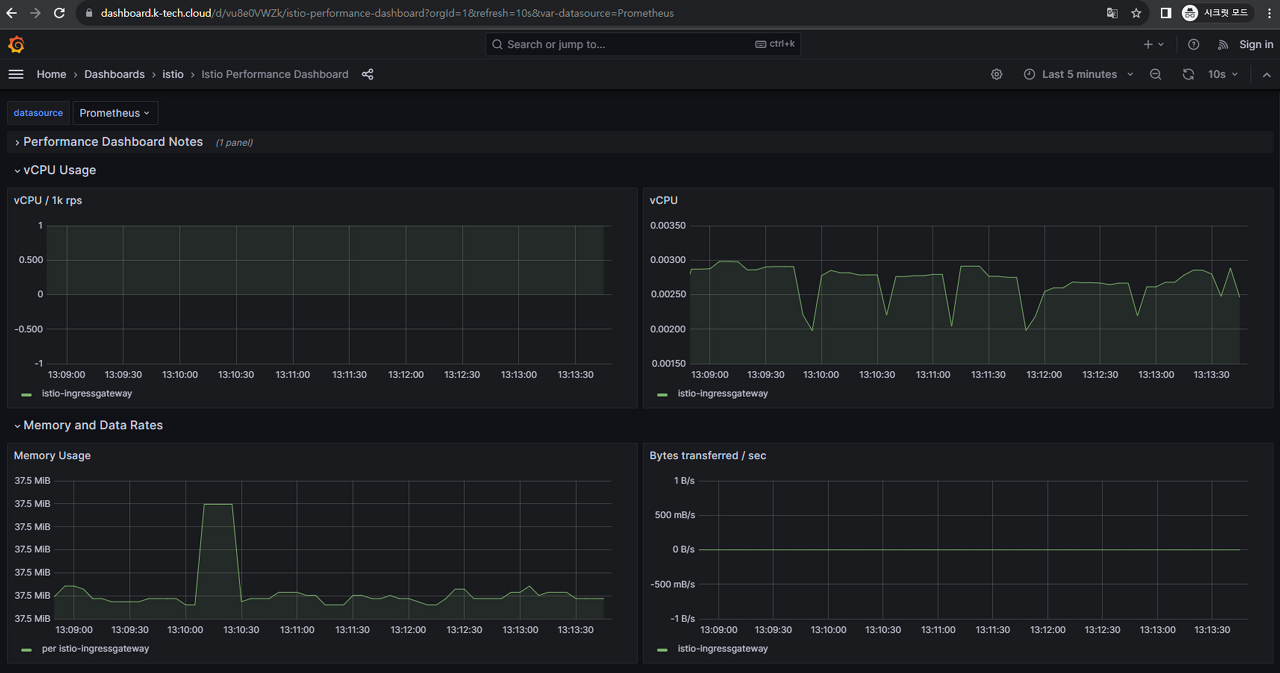The height and width of the screenshot is (673, 1280).
Task: Reload the browser page
Action: pos(59,13)
